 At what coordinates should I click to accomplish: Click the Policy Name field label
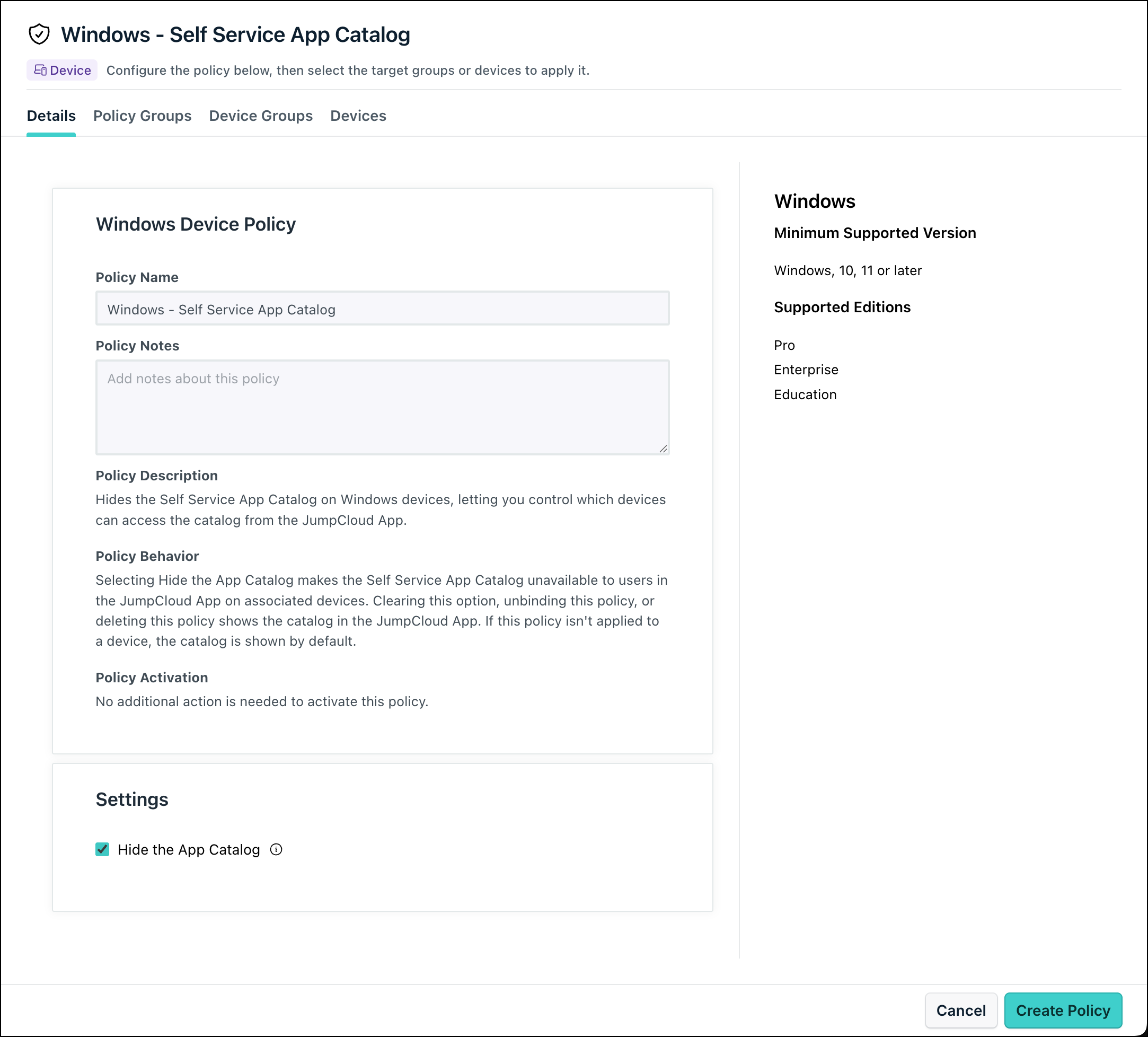tap(137, 277)
